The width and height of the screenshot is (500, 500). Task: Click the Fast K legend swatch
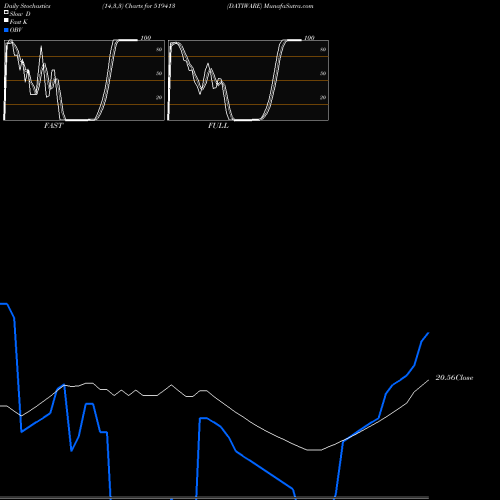(6, 21)
